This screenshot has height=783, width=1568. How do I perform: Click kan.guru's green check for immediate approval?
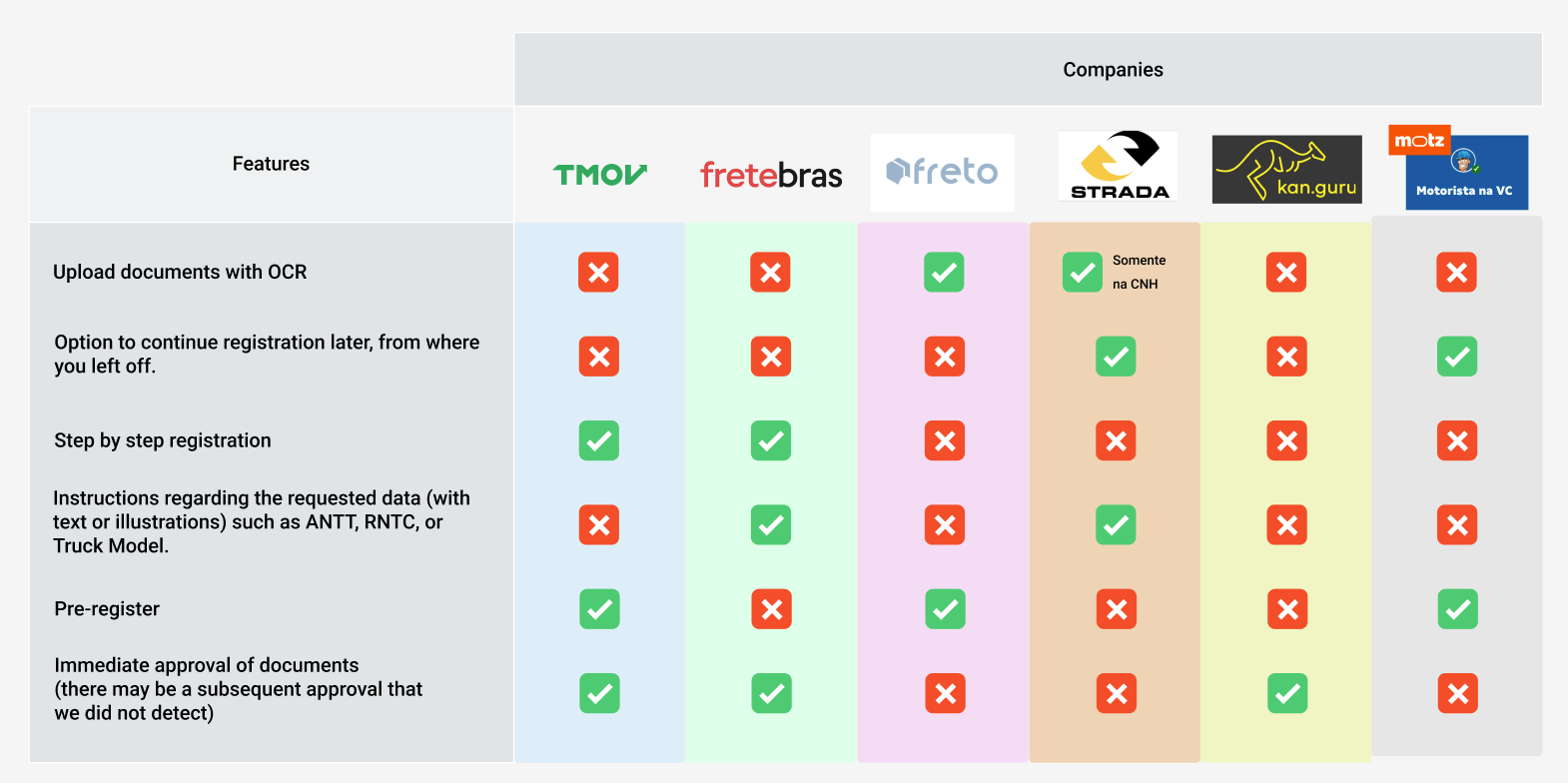coord(1287,693)
